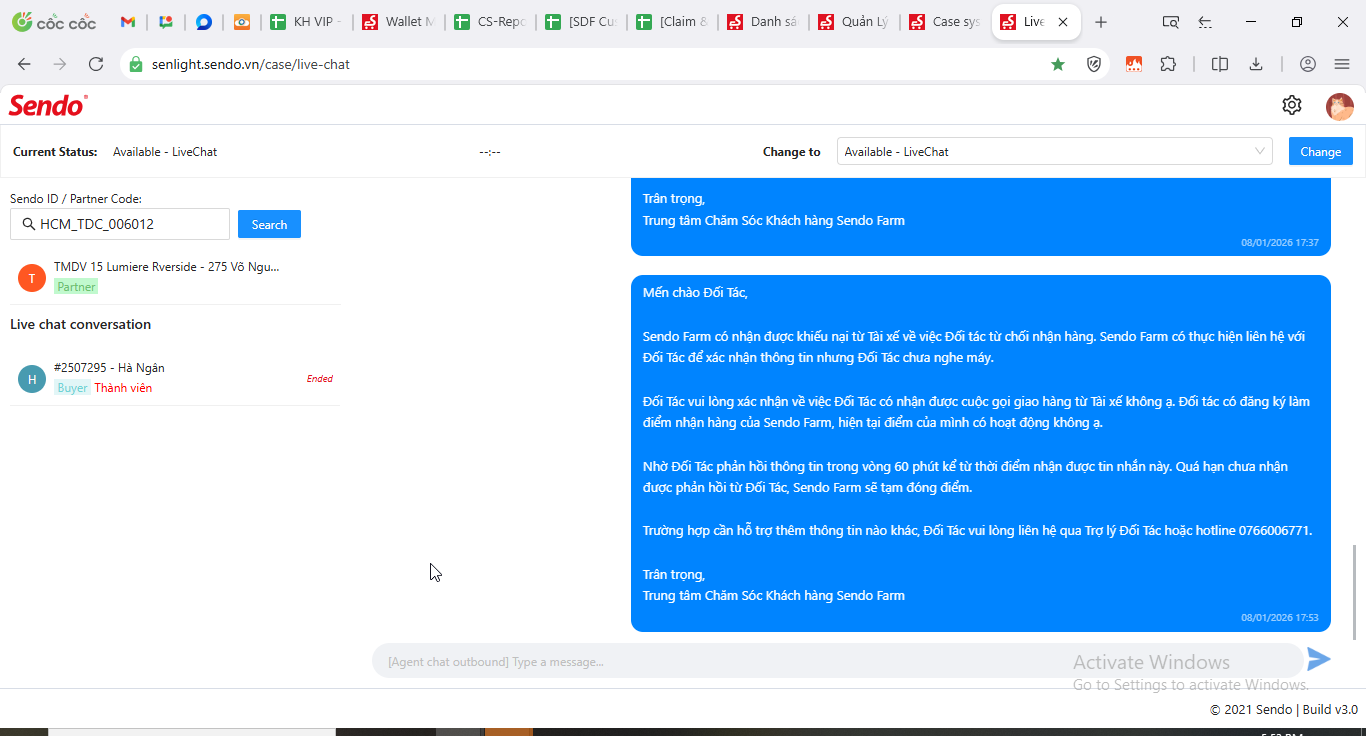Open the shield protection icon
This screenshot has width=1366, height=736.
coord(1094,64)
